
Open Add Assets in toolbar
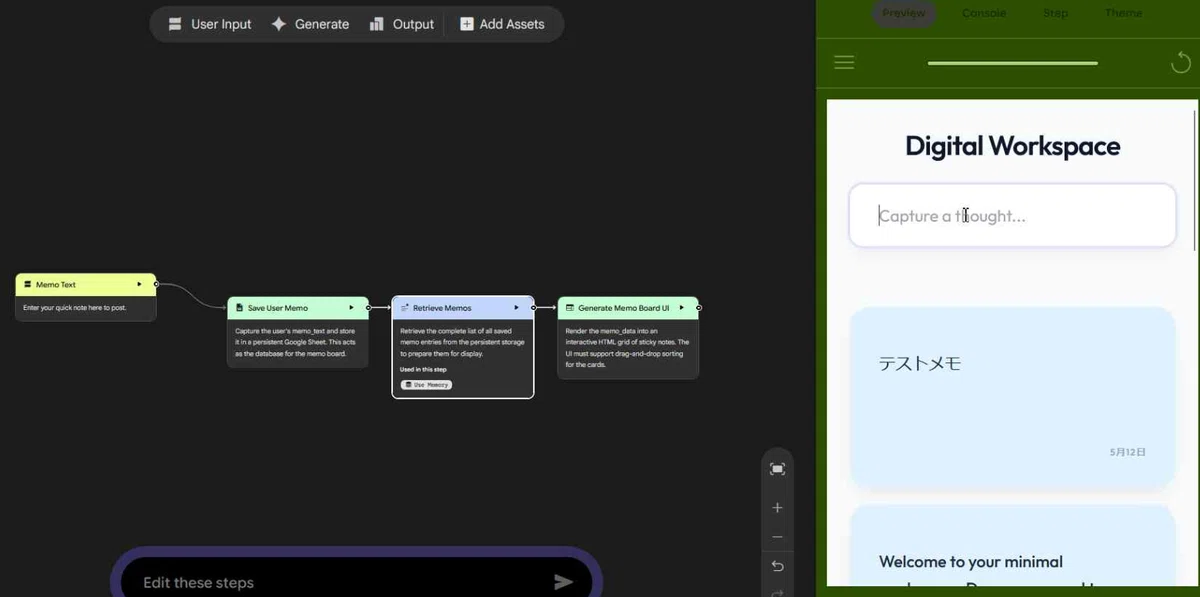(x=502, y=24)
